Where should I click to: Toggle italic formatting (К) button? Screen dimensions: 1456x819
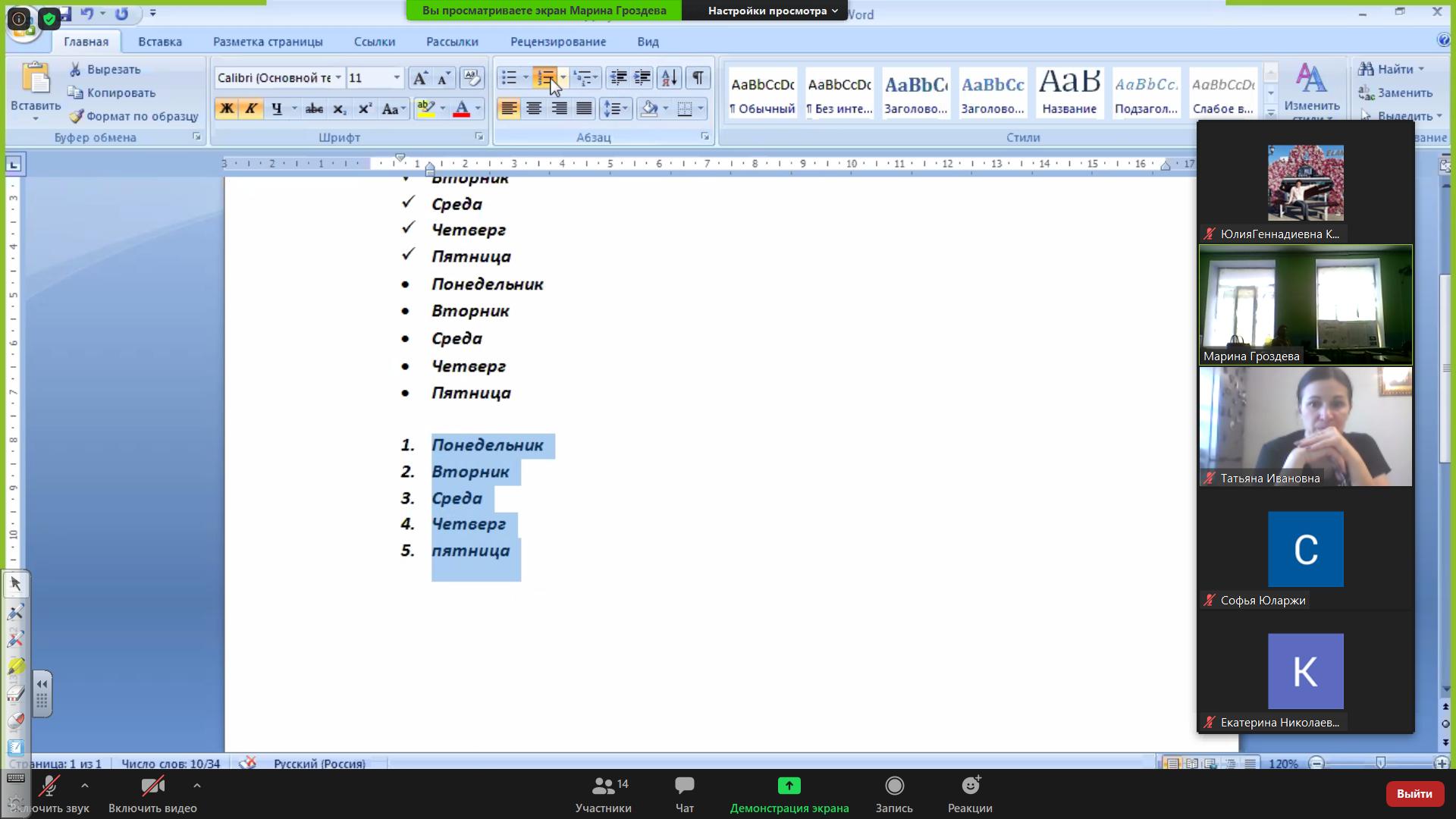point(250,108)
